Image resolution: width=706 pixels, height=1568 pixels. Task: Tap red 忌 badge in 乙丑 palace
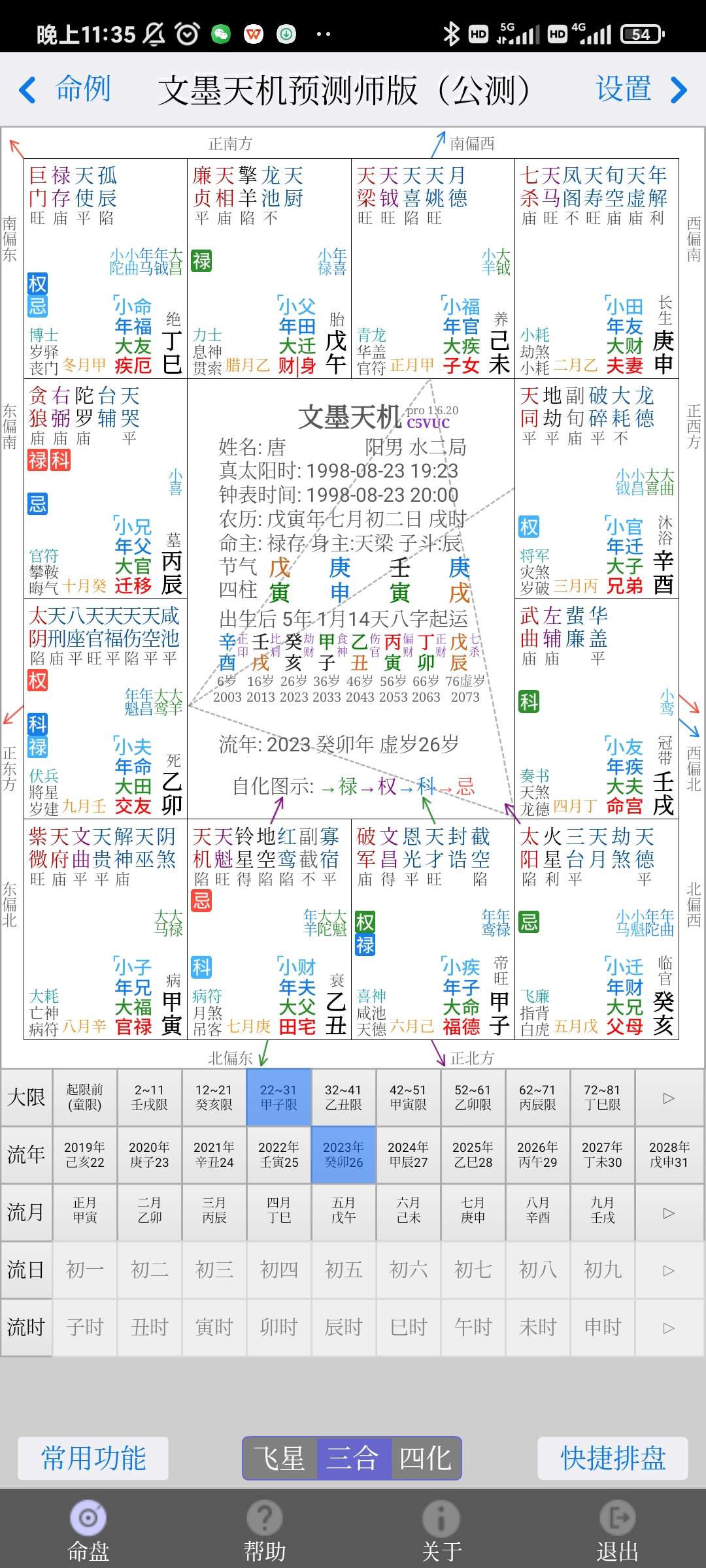(x=201, y=901)
